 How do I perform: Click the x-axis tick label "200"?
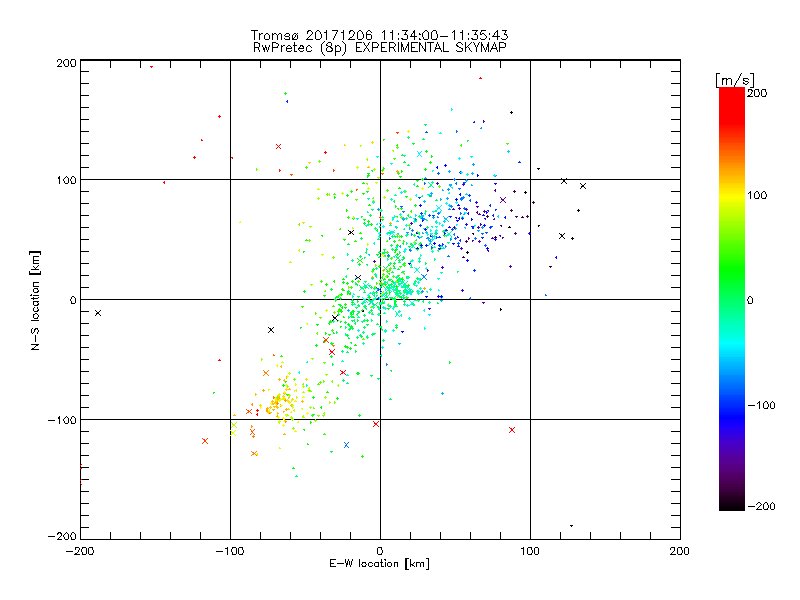pyautogui.click(x=680, y=551)
